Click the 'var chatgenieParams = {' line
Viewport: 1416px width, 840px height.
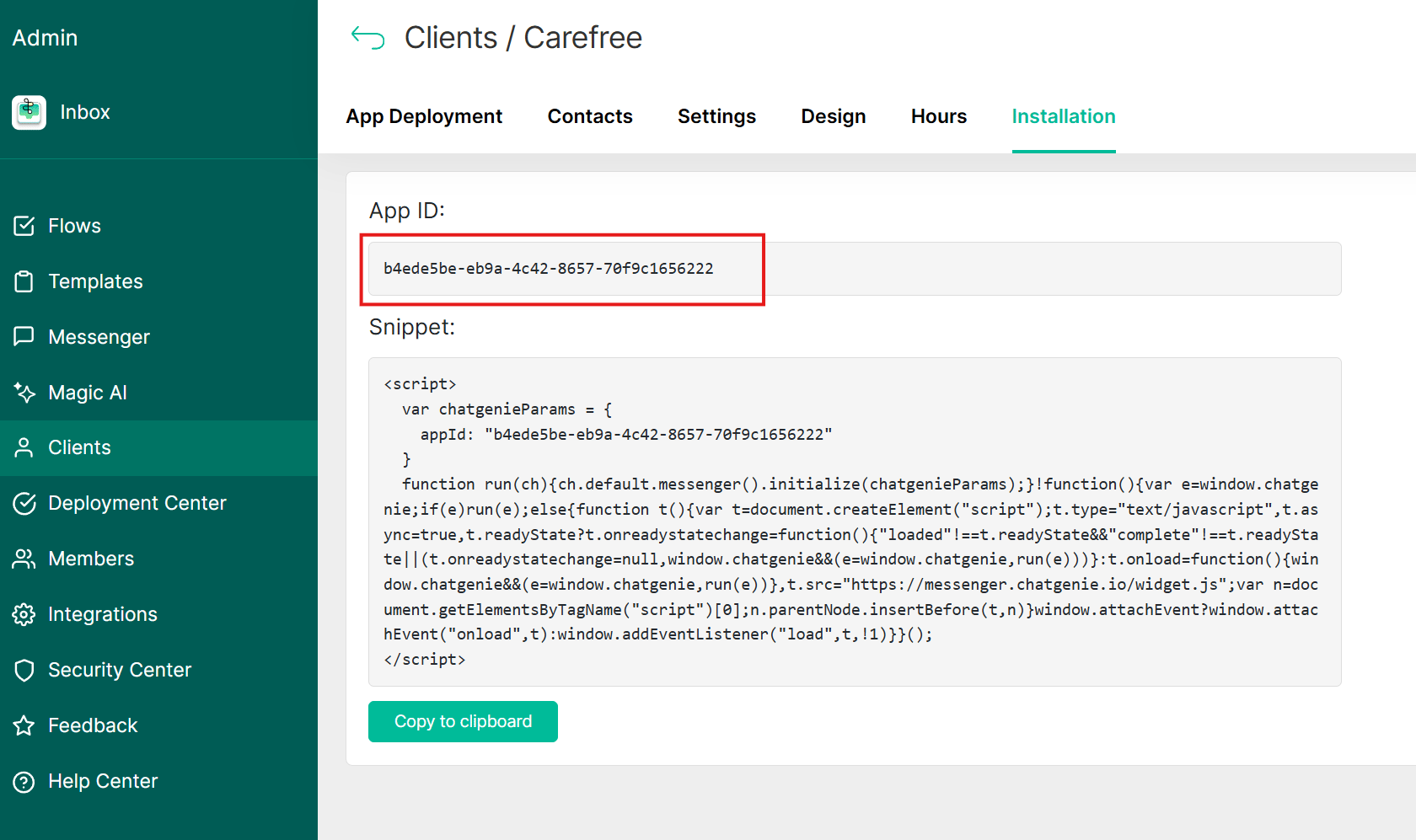[507, 409]
